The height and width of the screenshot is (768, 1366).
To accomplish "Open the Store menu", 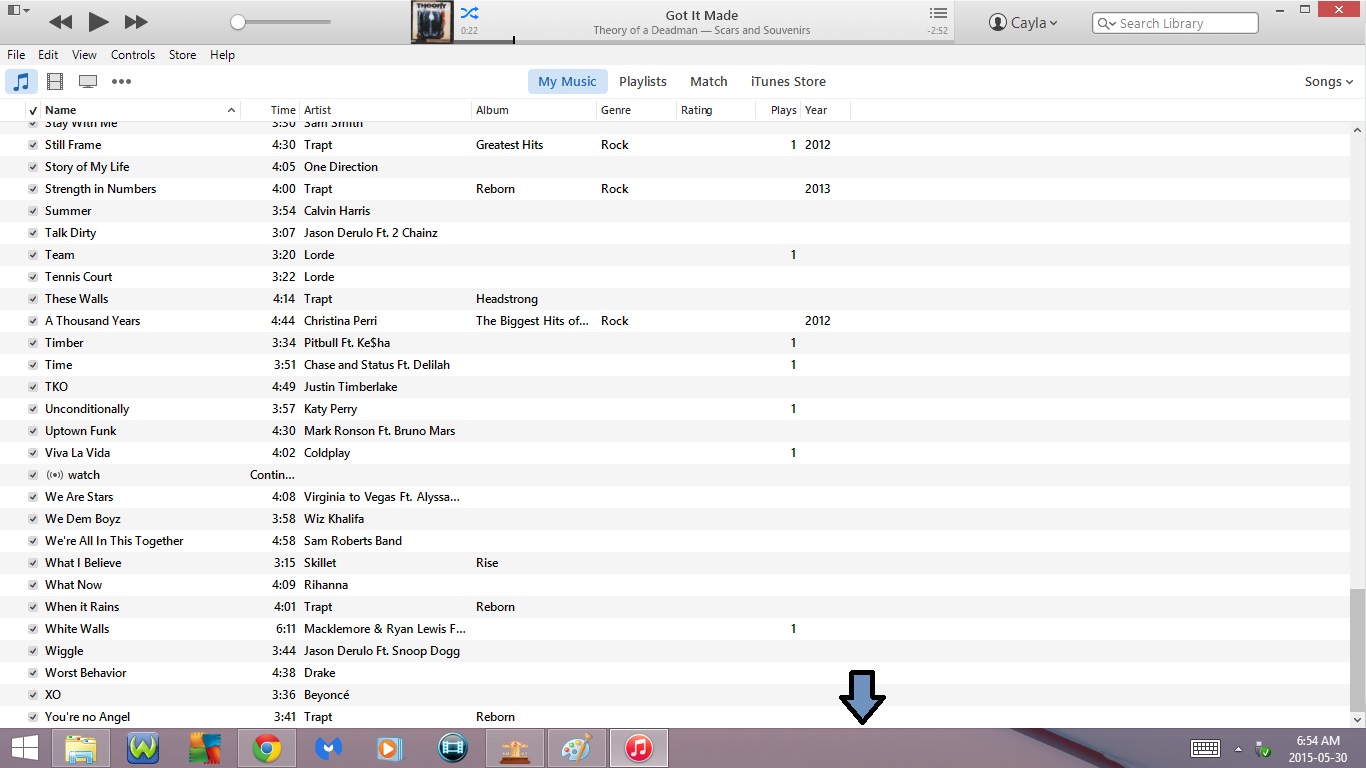I will click(182, 55).
